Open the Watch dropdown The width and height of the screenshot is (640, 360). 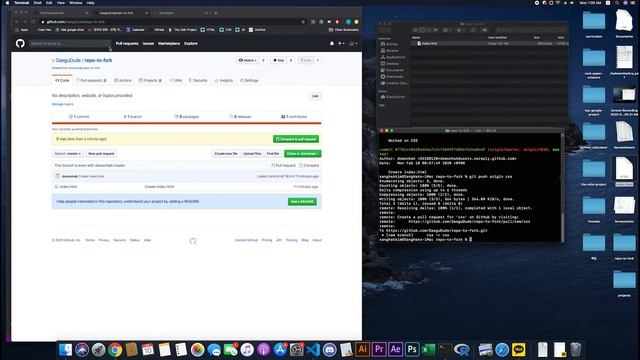247,60
